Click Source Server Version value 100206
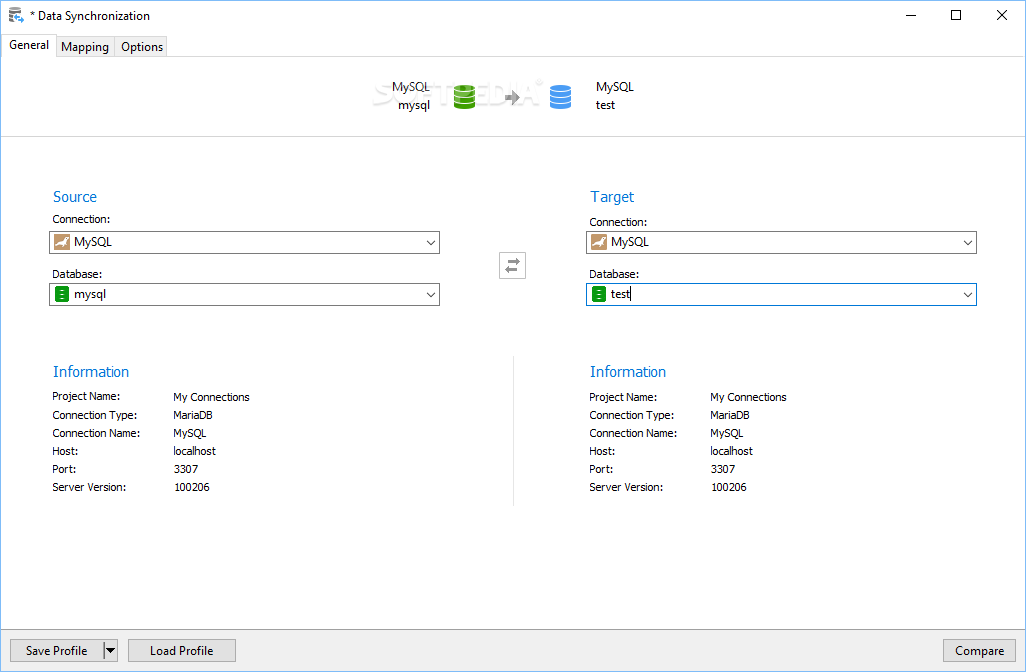Image resolution: width=1026 pixels, height=672 pixels. coord(192,487)
